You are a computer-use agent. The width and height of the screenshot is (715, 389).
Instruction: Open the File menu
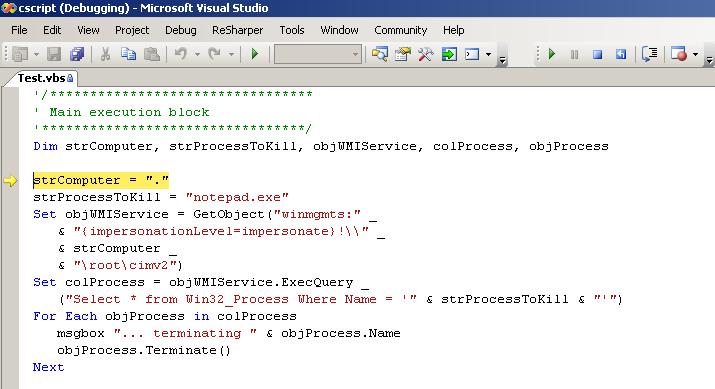tap(19, 30)
